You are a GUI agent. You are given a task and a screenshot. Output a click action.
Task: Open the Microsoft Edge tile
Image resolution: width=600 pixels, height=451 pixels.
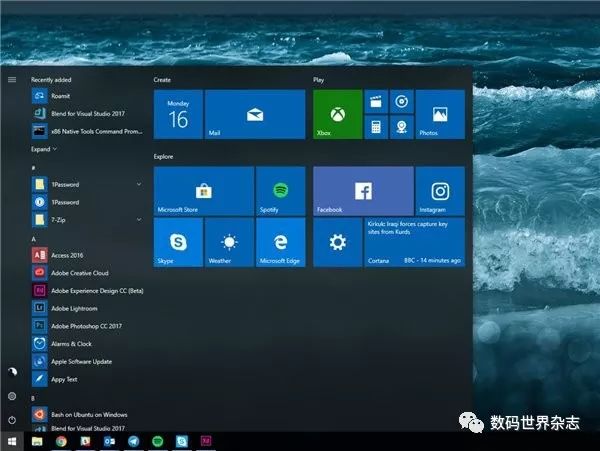point(280,243)
